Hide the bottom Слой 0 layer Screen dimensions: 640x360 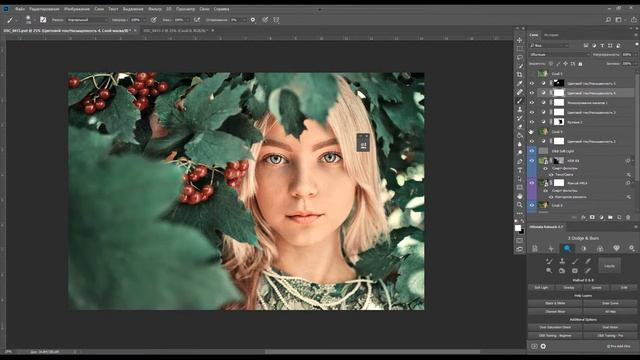(x=532, y=205)
